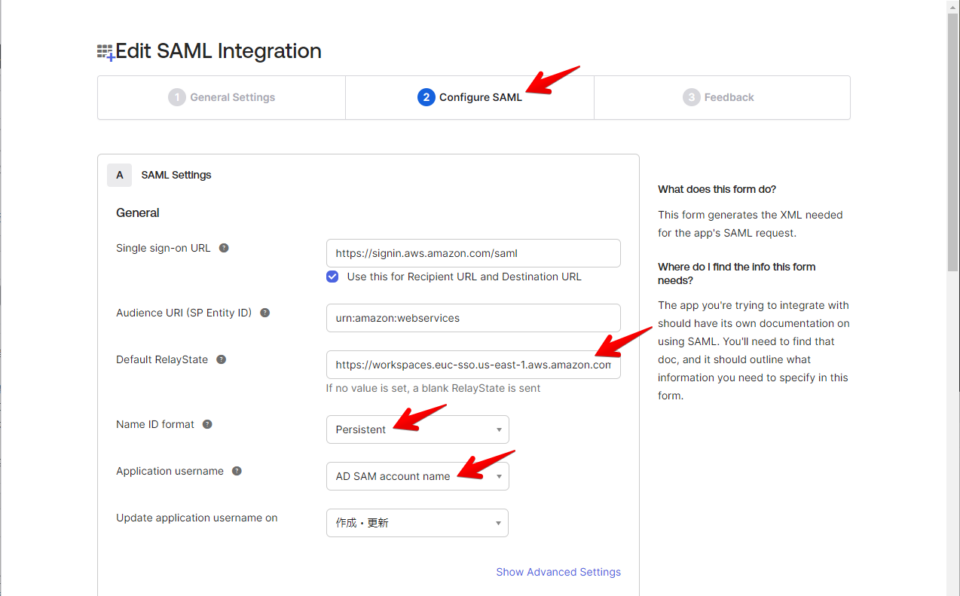960x596 pixels.
Task: Go to the Feedback step
Action: (x=720, y=97)
